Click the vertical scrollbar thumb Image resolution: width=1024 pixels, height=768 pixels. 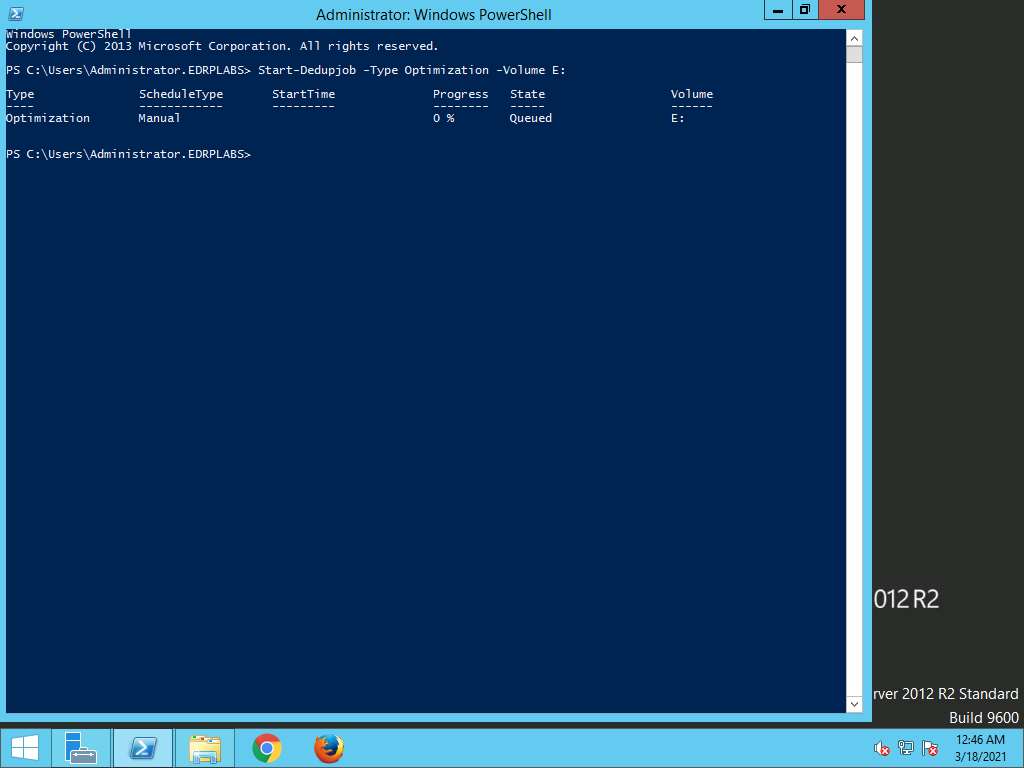point(854,54)
